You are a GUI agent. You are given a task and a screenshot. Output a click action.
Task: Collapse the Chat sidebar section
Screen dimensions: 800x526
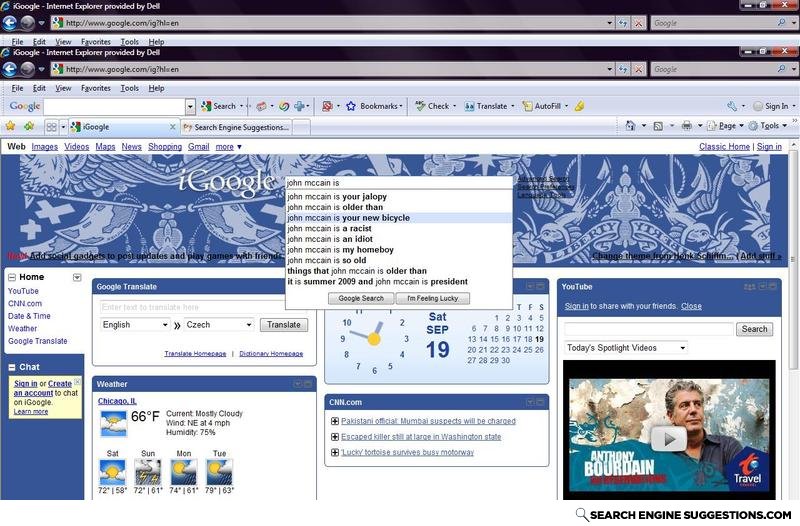(12, 367)
